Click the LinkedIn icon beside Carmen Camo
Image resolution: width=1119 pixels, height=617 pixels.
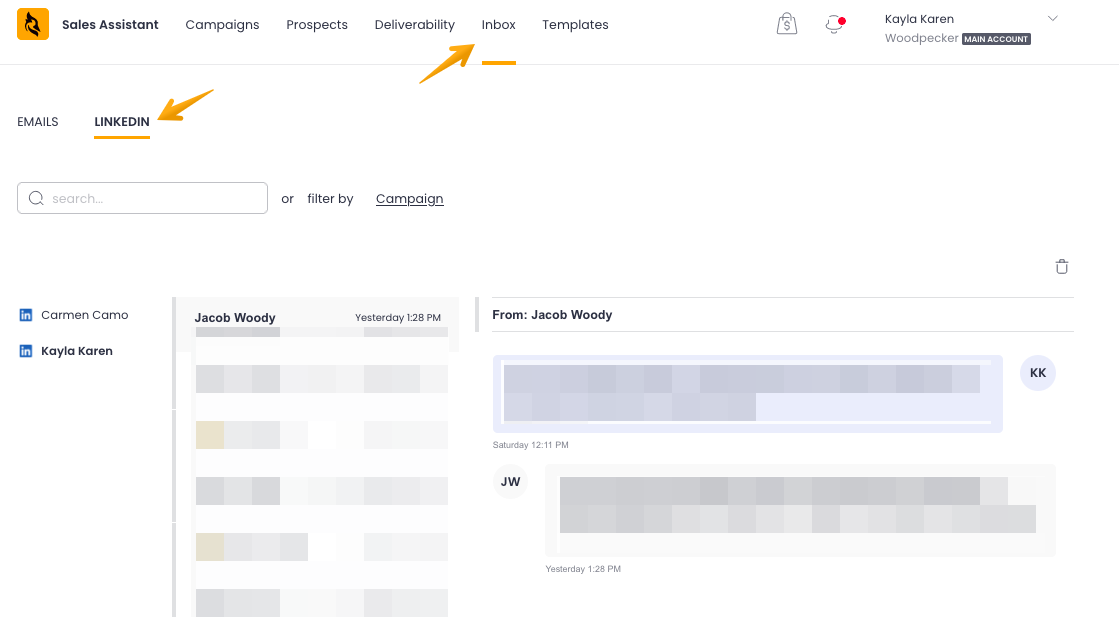pyautogui.click(x=26, y=315)
